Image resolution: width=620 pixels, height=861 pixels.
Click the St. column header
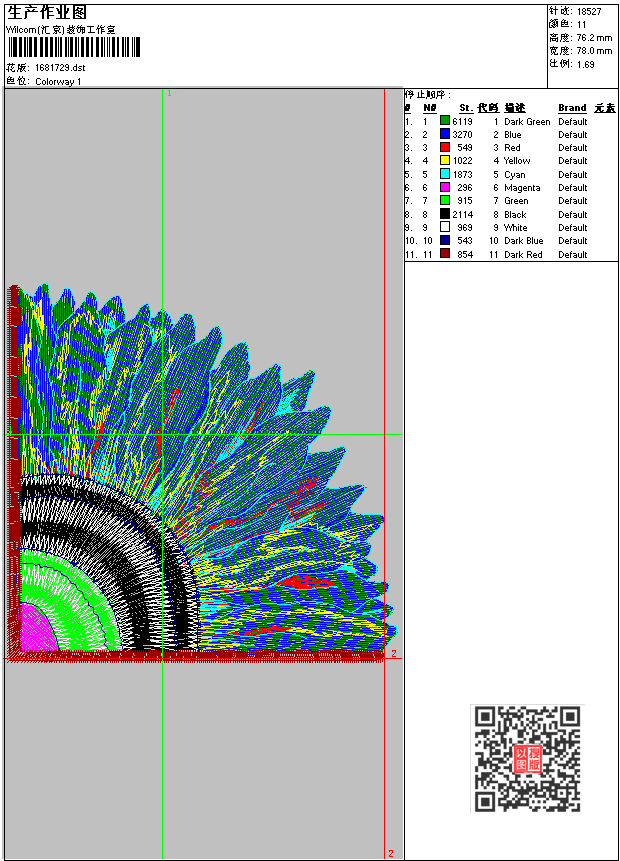(465, 108)
